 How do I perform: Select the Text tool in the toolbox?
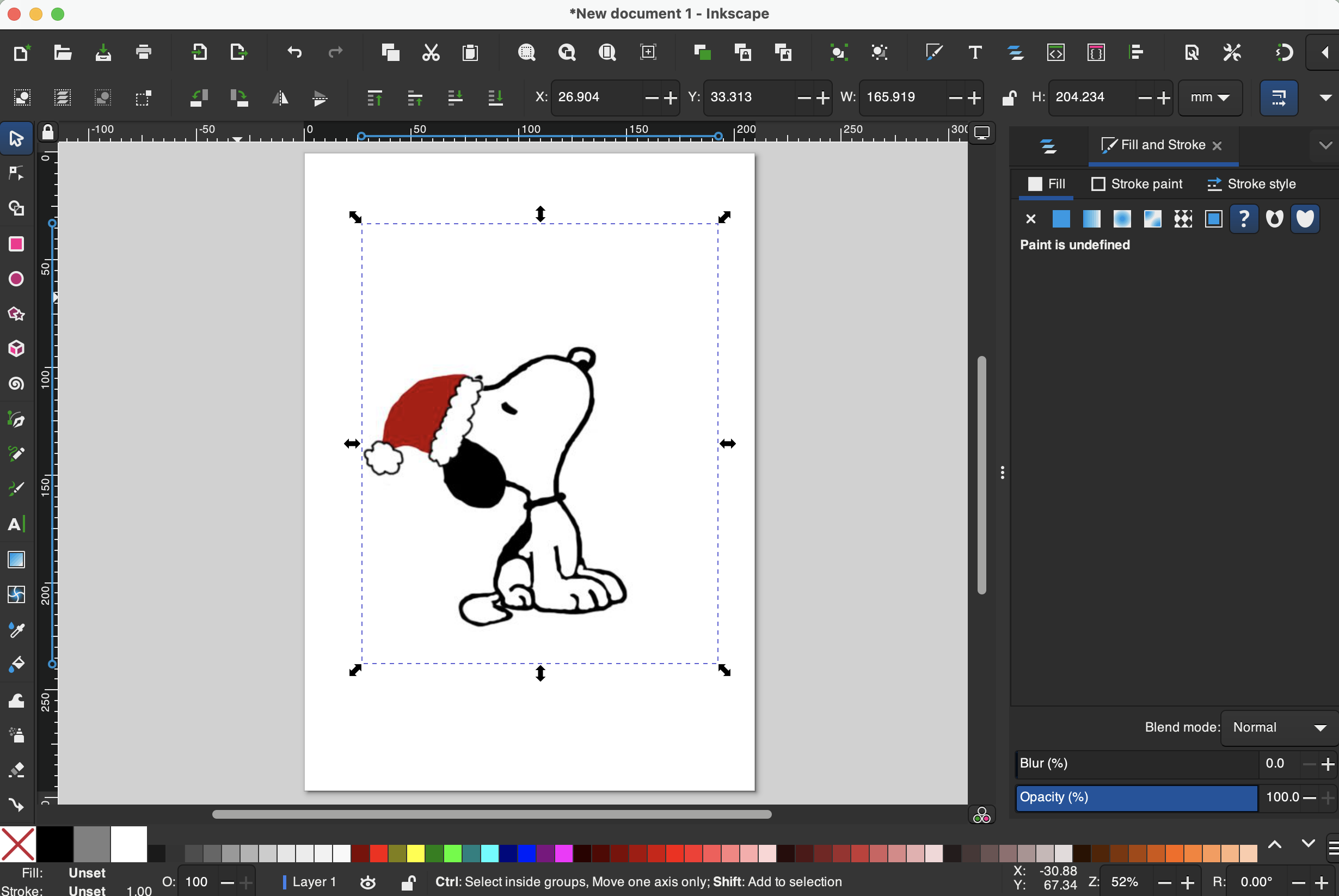click(x=16, y=524)
